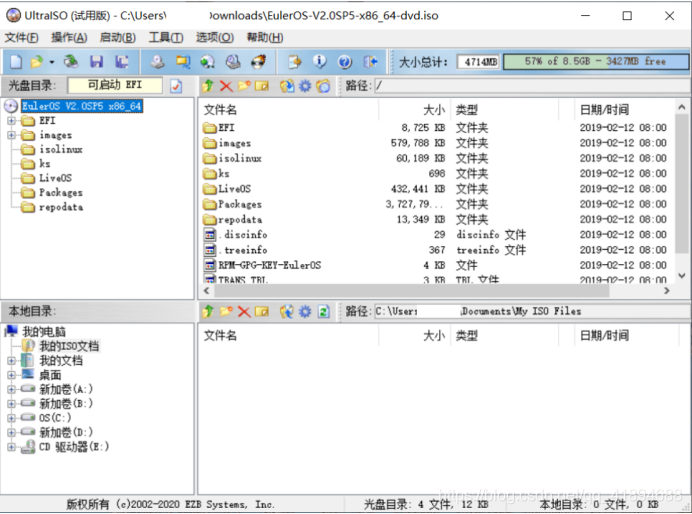
Task: Open the 文件(F) menu
Action: (x=21, y=38)
